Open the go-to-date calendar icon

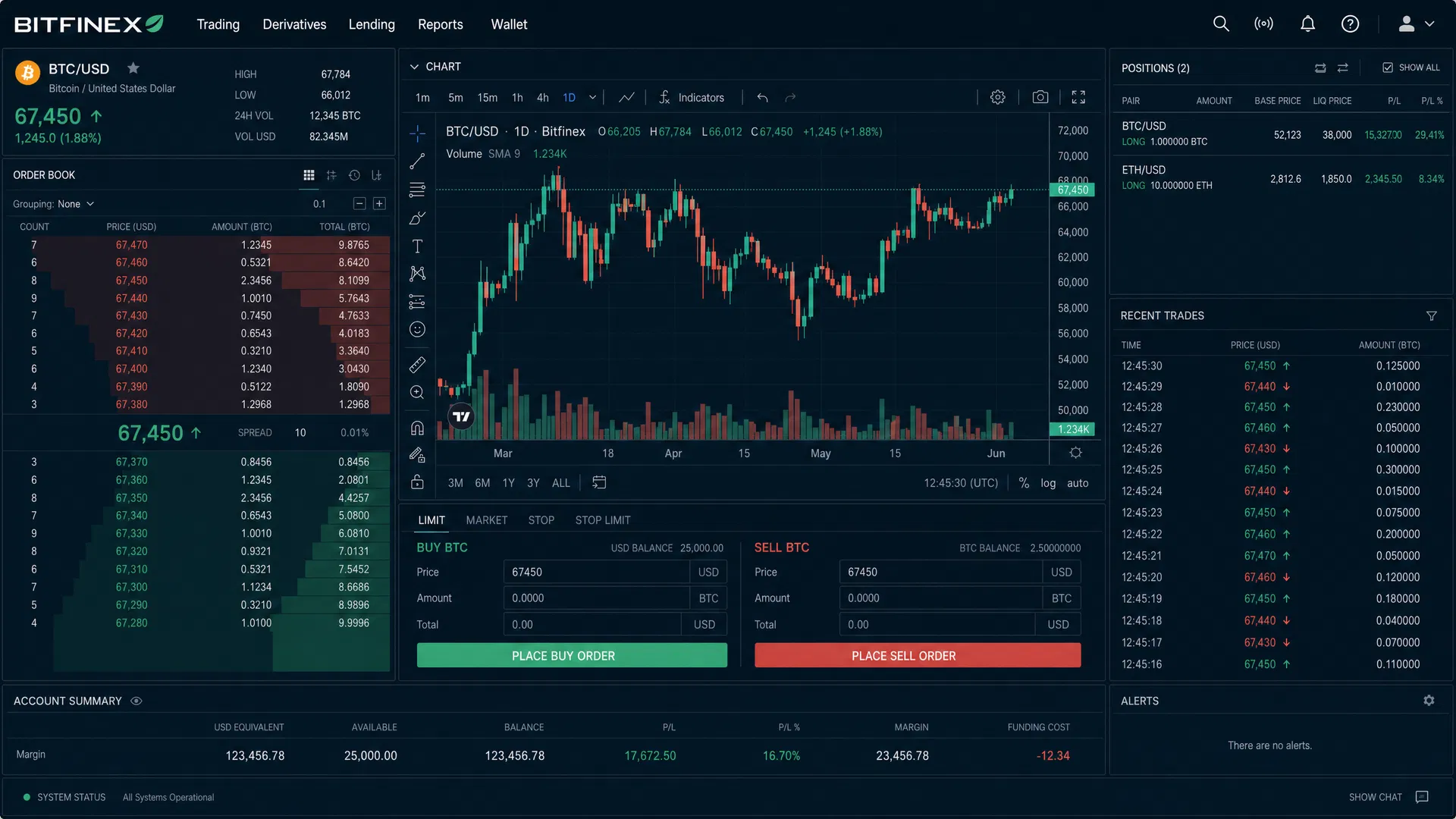coord(599,482)
